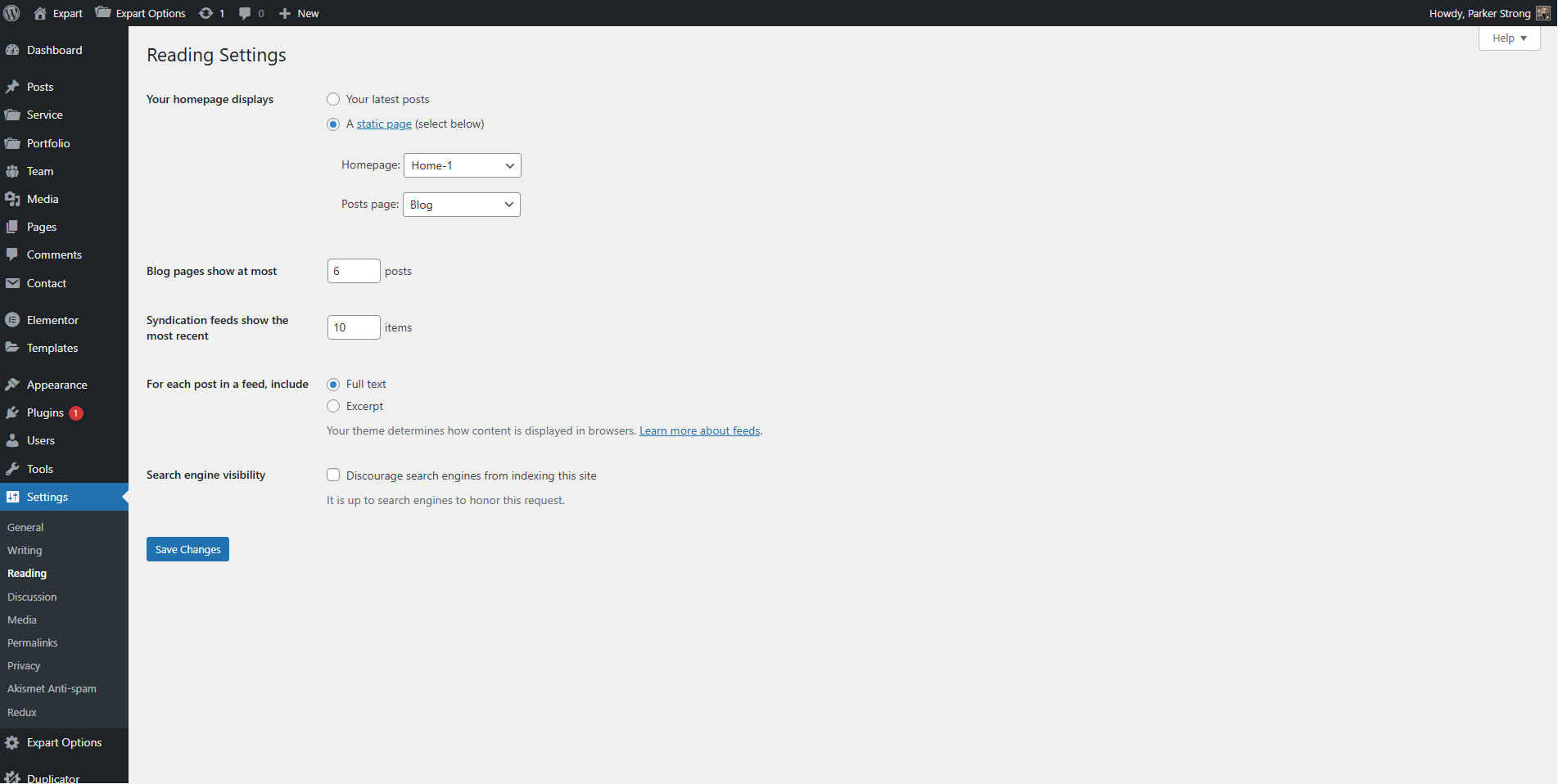Image resolution: width=1558 pixels, height=784 pixels.
Task: Select the 'Your latest posts' radio button
Action: point(333,99)
